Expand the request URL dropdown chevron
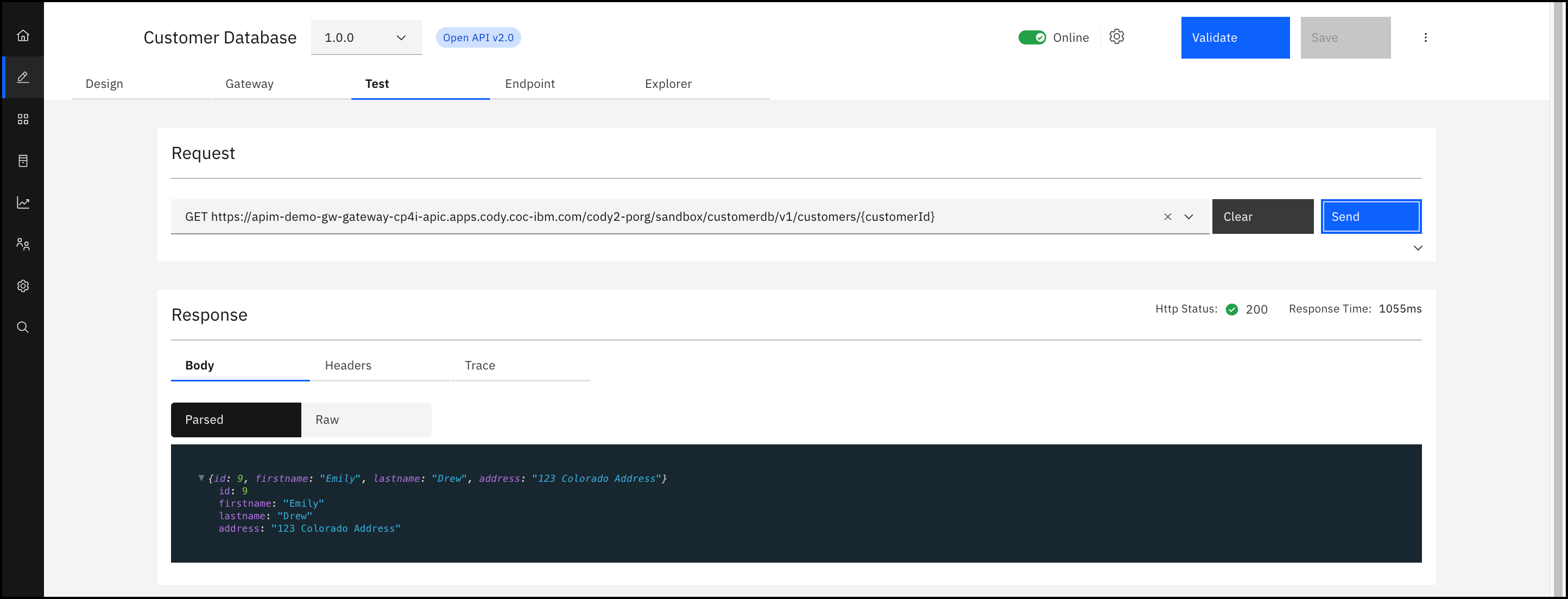 coord(1188,217)
